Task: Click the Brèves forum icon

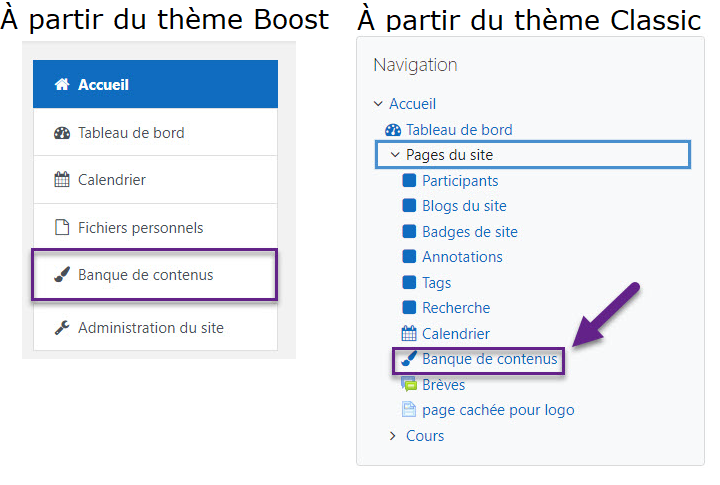Action: tap(409, 384)
